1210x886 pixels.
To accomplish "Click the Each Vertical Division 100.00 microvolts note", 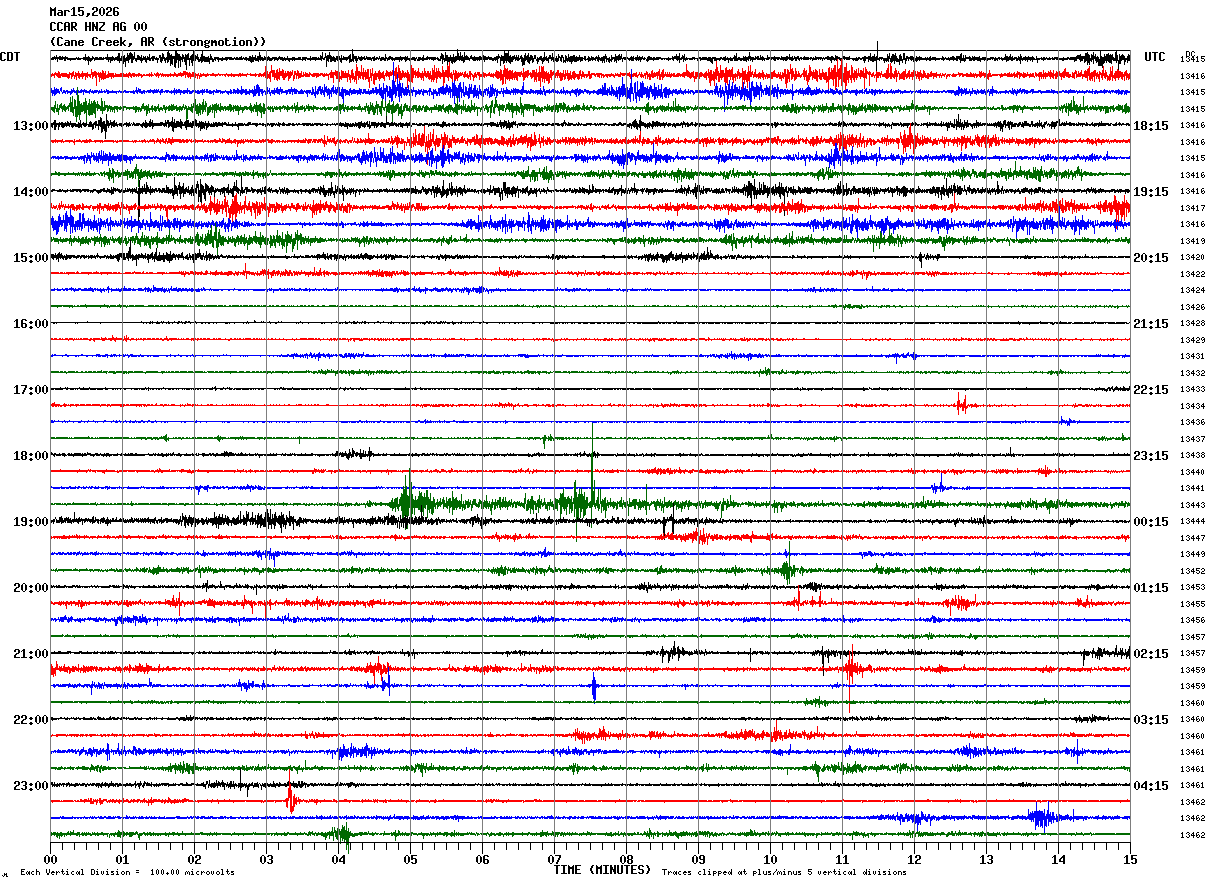I will (x=128, y=873).
